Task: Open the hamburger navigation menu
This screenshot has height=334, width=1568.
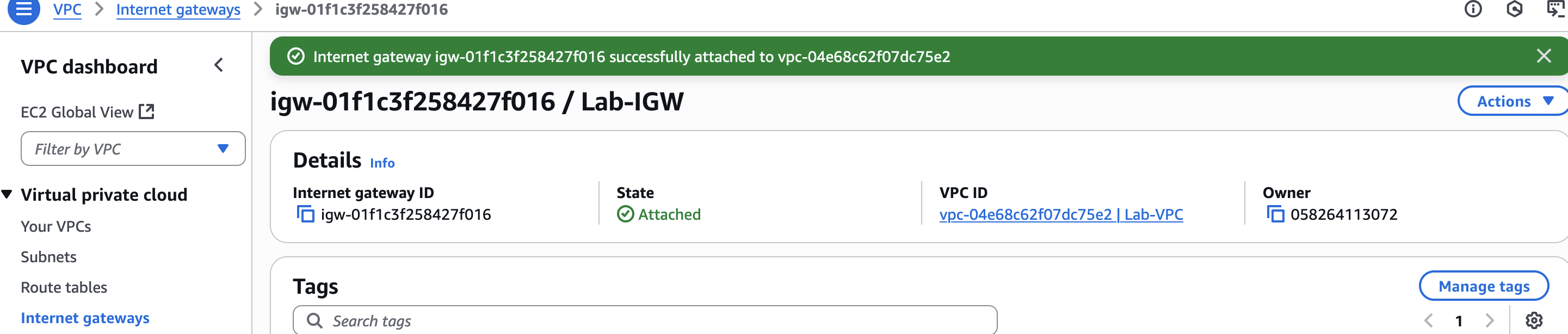Action: pyautogui.click(x=23, y=9)
